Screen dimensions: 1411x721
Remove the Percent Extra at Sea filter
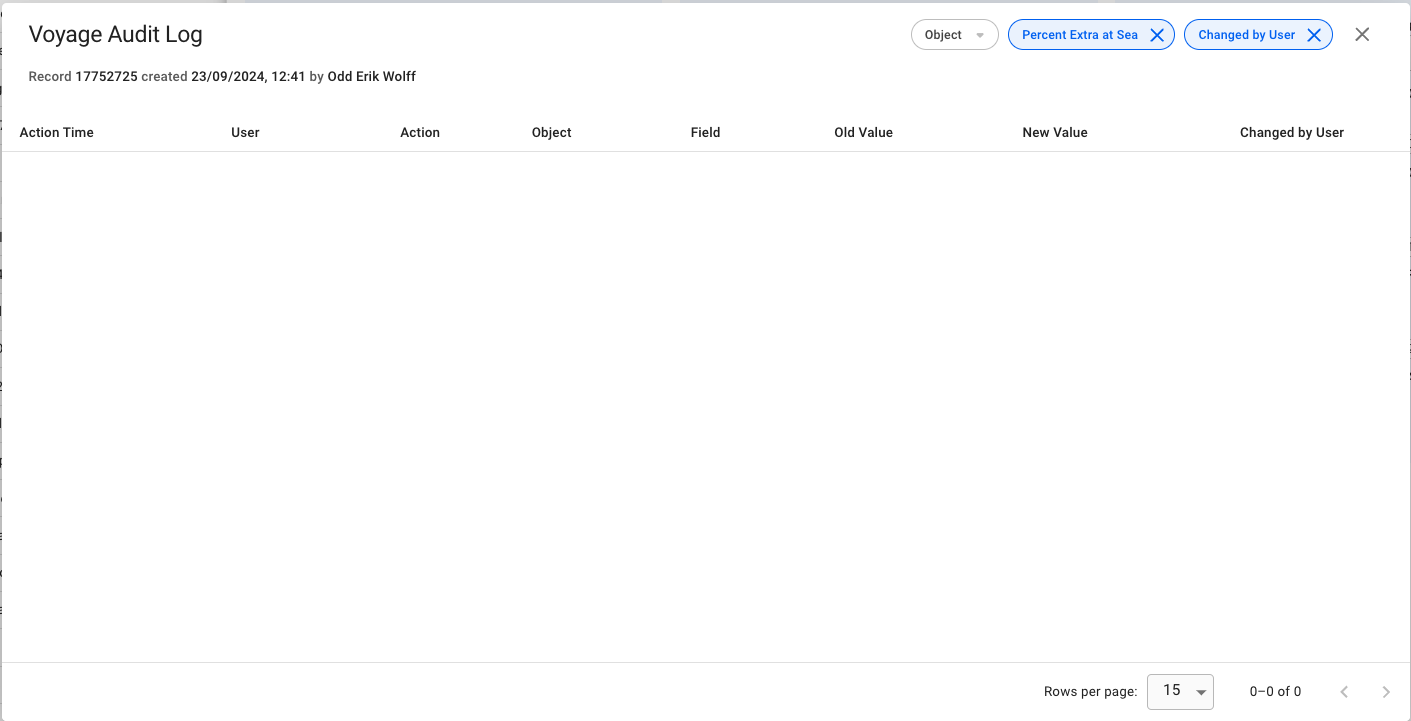[x=1157, y=35]
